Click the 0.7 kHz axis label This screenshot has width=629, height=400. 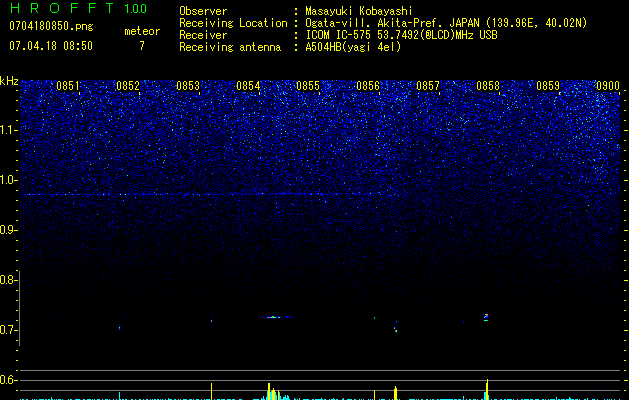[x=8, y=330]
